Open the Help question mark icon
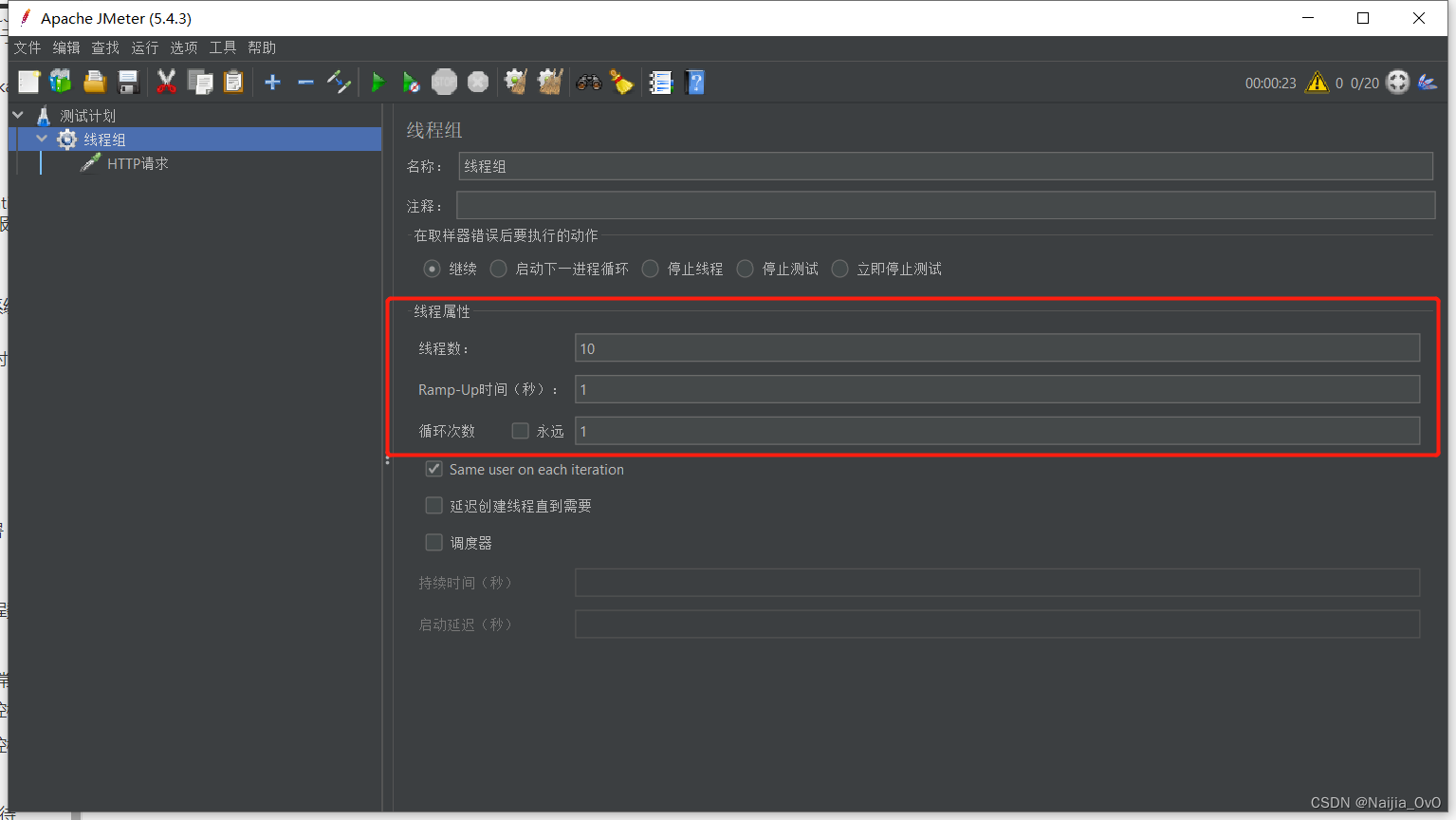Image resolution: width=1456 pixels, height=820 pixels. [694, 83]
